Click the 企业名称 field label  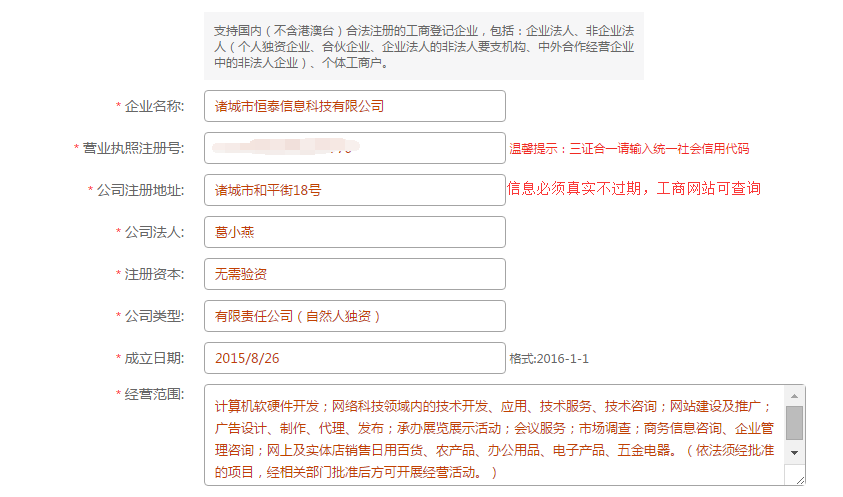154,106
